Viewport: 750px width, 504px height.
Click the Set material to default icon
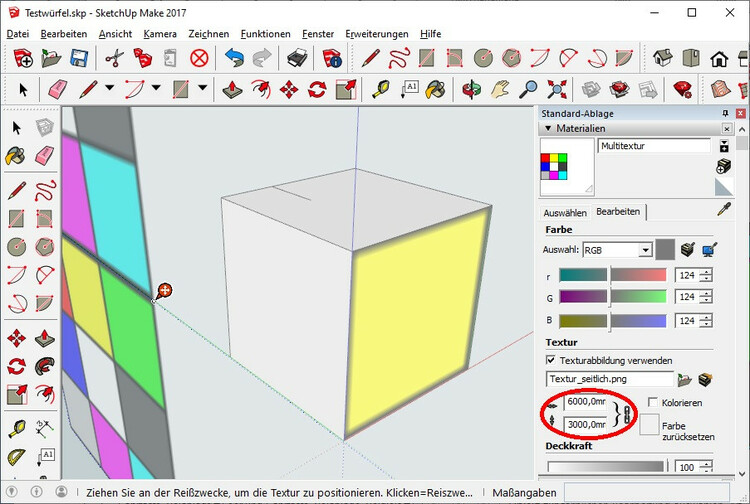[x=724, y=187]
